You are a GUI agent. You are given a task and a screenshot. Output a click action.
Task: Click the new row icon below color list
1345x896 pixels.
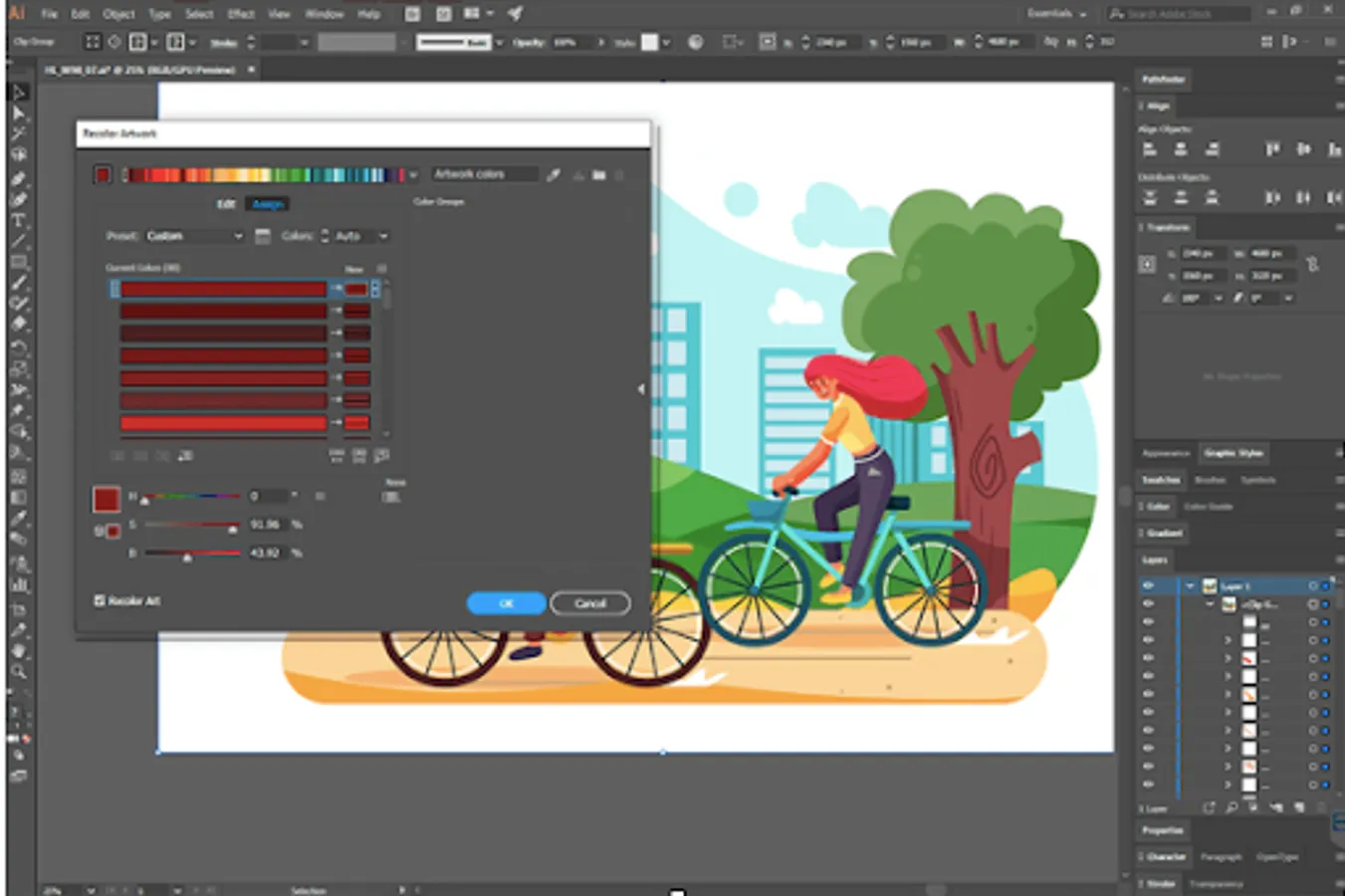(x=186, y=456)
